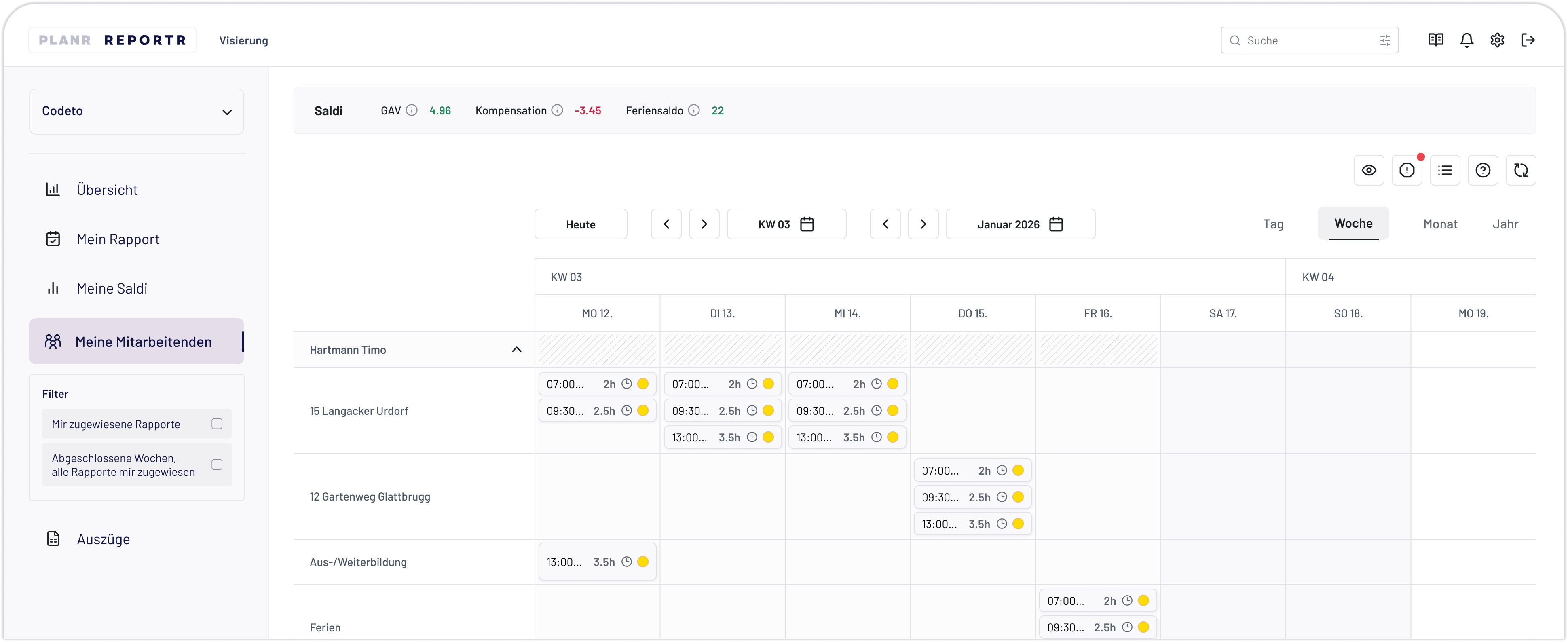Toggle the eye visibility button

pyautogui.click(x=1369, y=170)
